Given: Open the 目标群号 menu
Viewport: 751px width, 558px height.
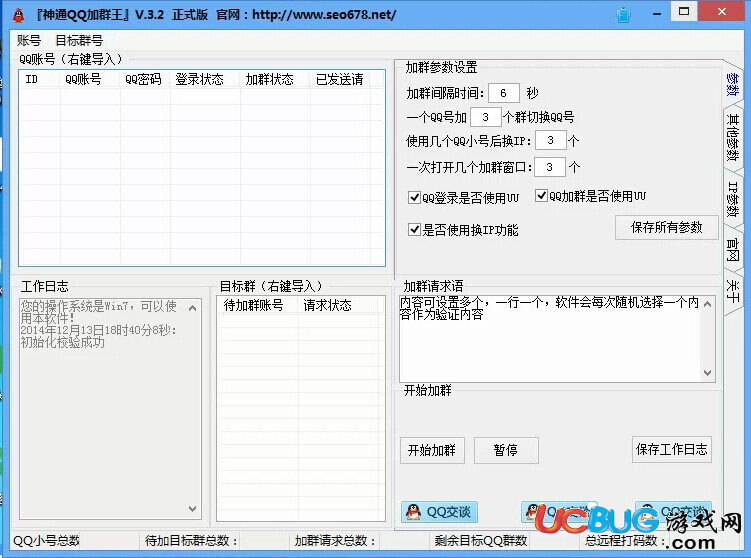Looking at the screenshot, I should click(79, 40).
